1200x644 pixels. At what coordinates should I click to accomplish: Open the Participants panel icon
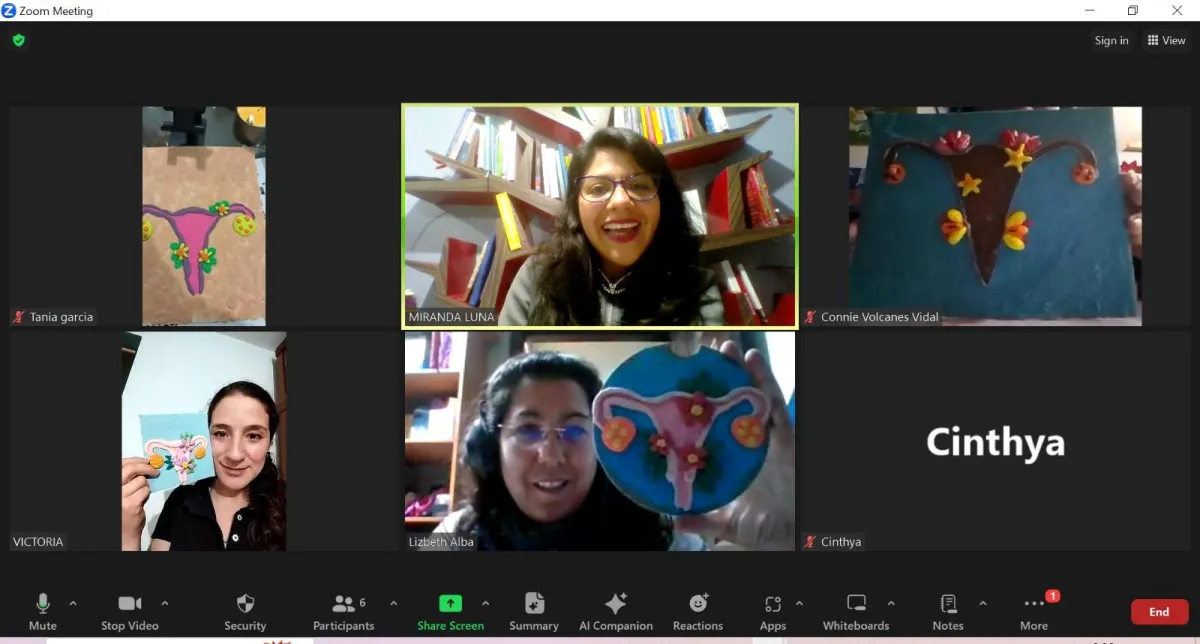(344, 603)
